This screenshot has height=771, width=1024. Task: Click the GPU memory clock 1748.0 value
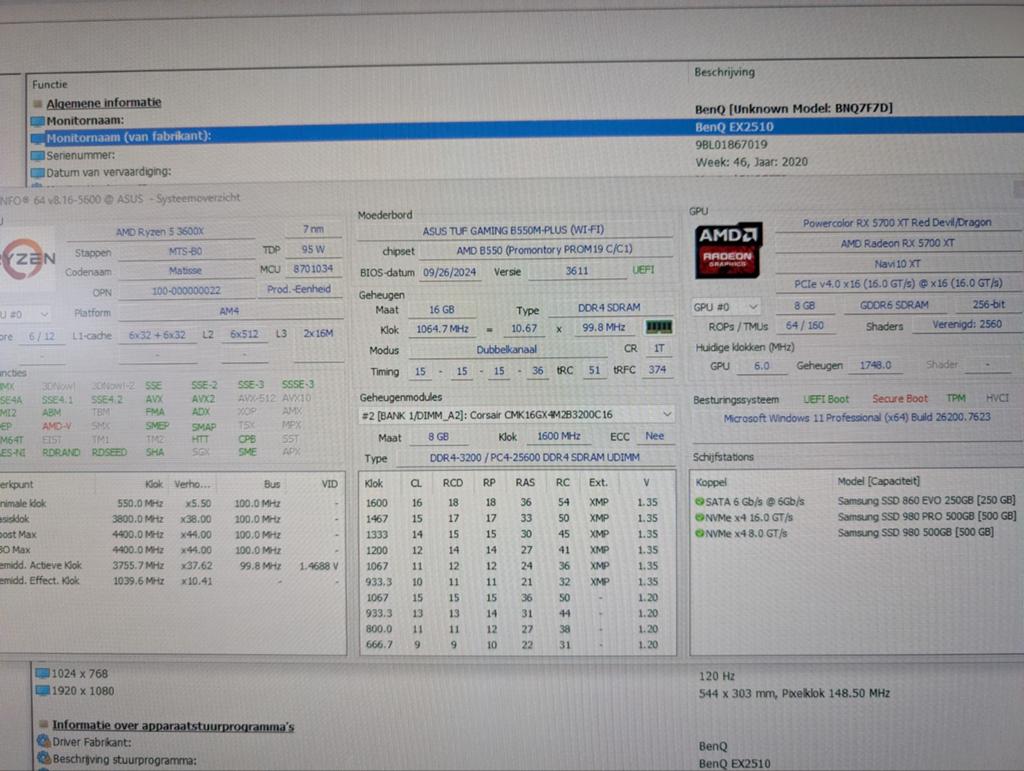pyautogui.click(x=875, y=366)
